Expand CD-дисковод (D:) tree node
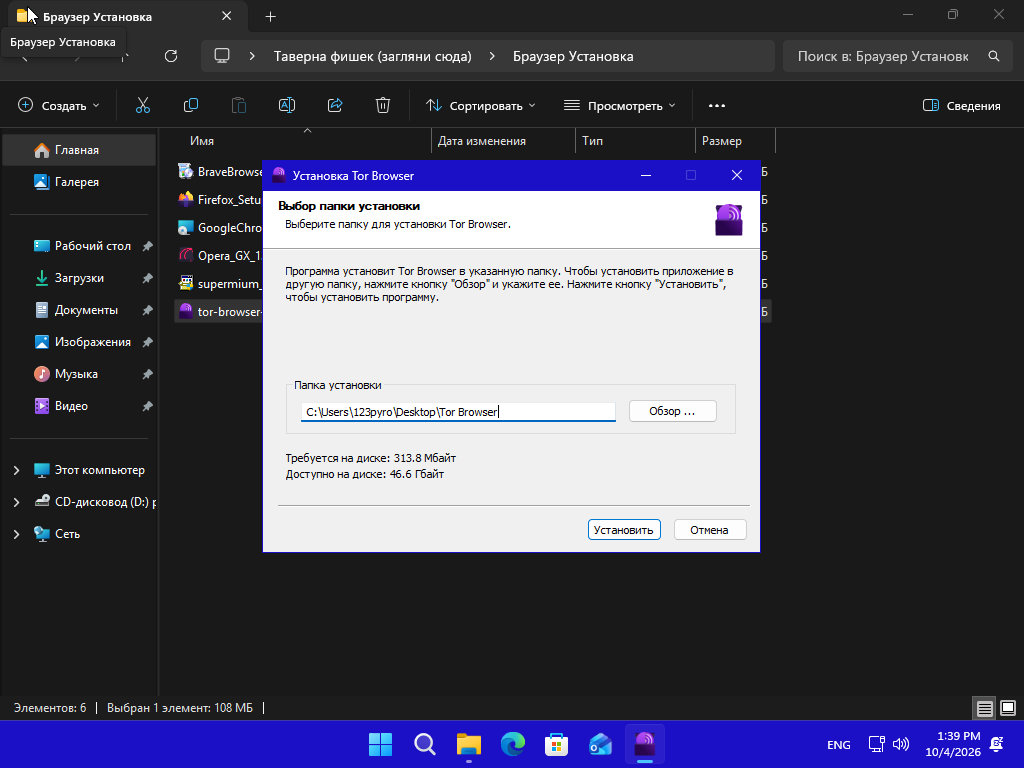The height and width of the screenshot is (768, 1024). [16, 502]
